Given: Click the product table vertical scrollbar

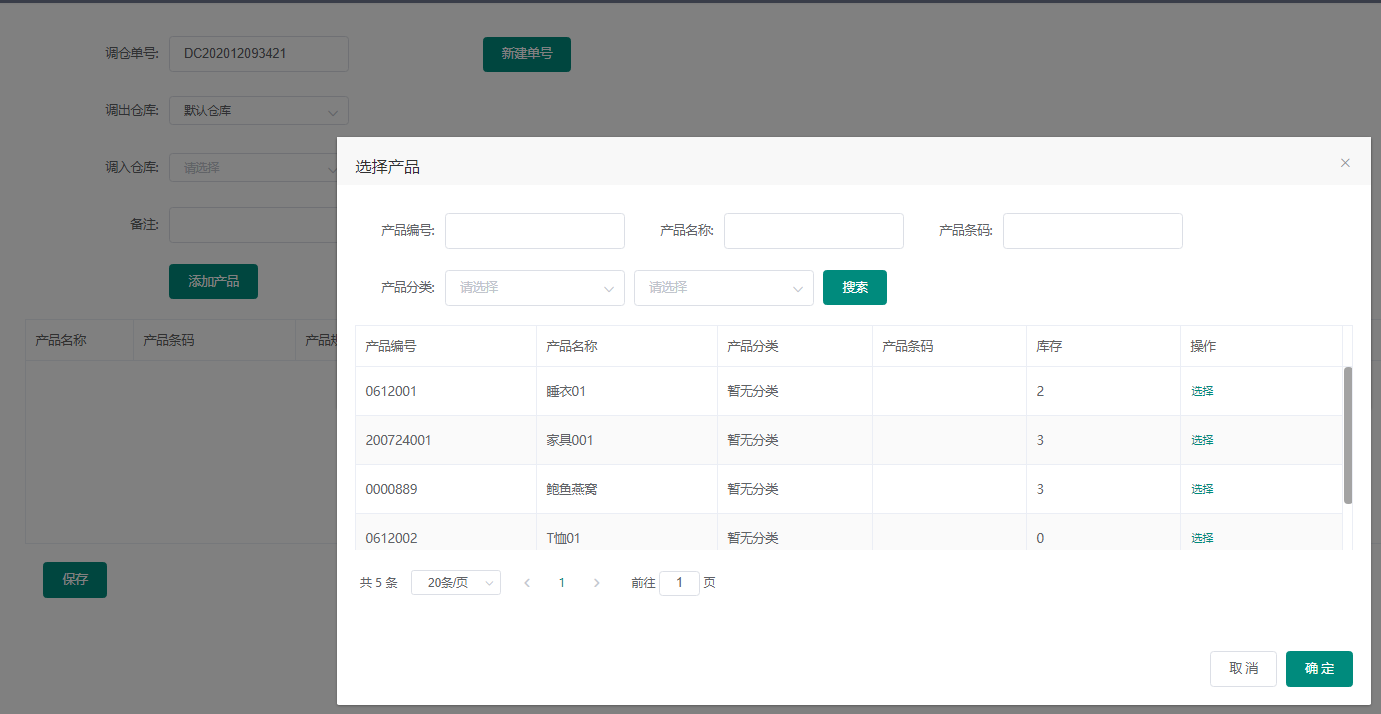Looking at the screenshot, I should (1347, 435).
